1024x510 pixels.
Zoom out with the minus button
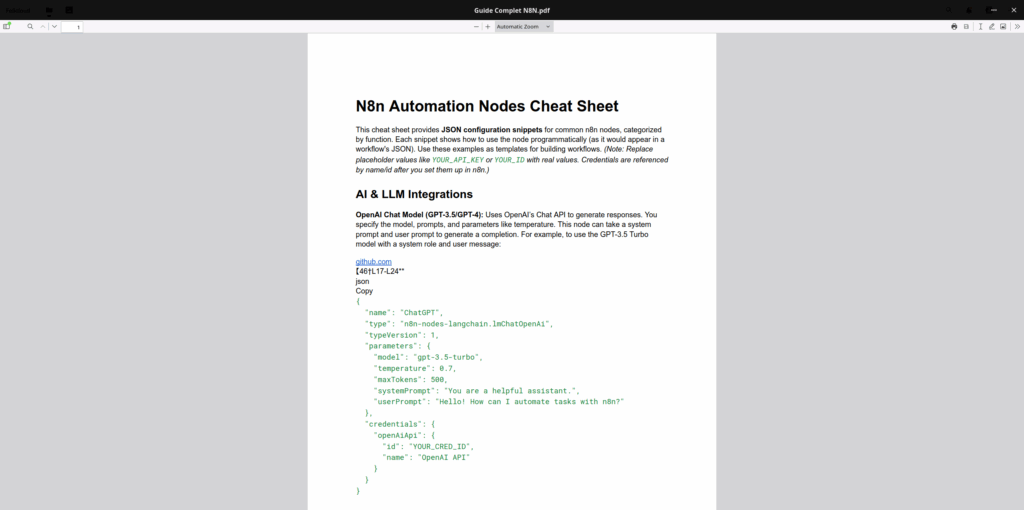point(476,27)
